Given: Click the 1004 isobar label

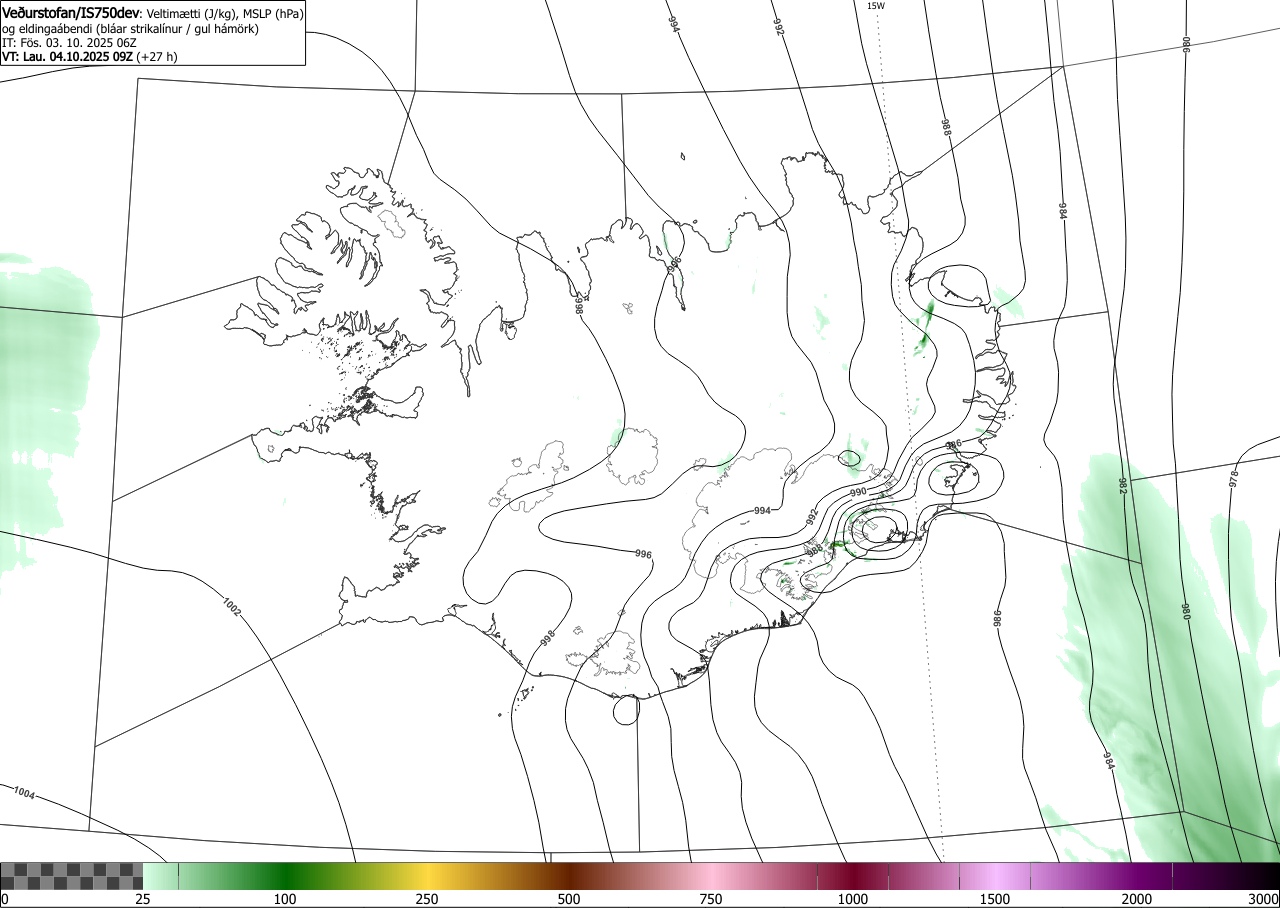Looking at the screenshot, I should point(24,794).
